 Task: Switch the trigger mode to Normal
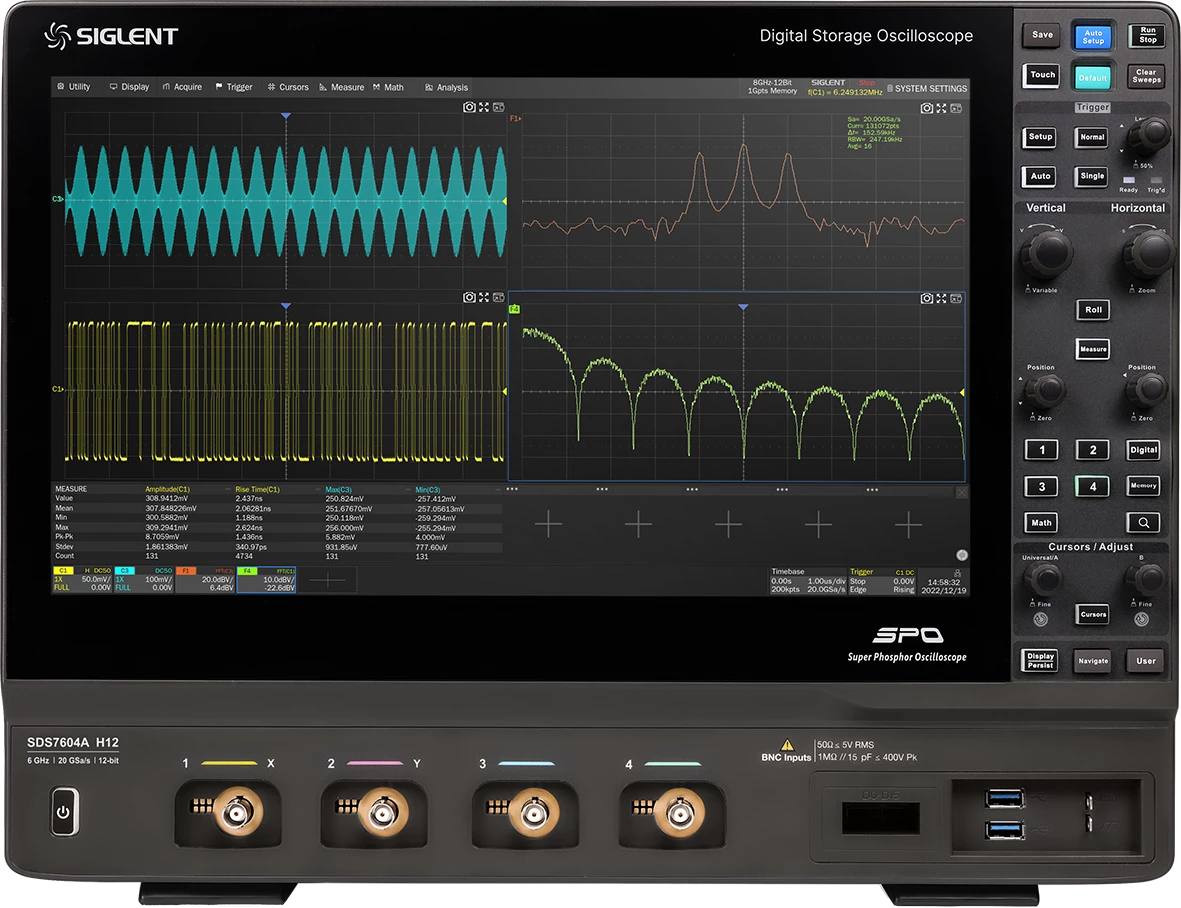tap(1092, 137)
